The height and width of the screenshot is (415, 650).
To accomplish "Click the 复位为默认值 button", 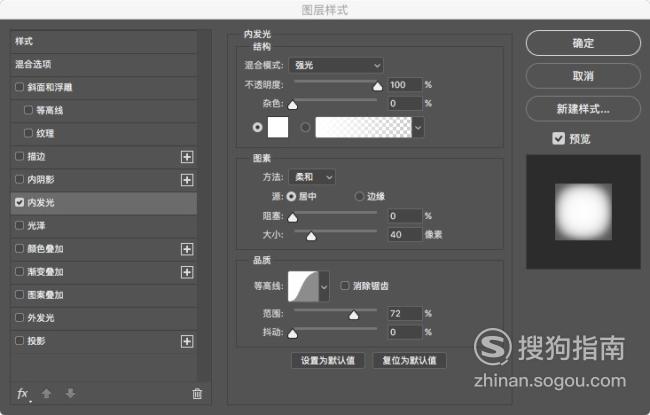I will [x=410, y=360].
